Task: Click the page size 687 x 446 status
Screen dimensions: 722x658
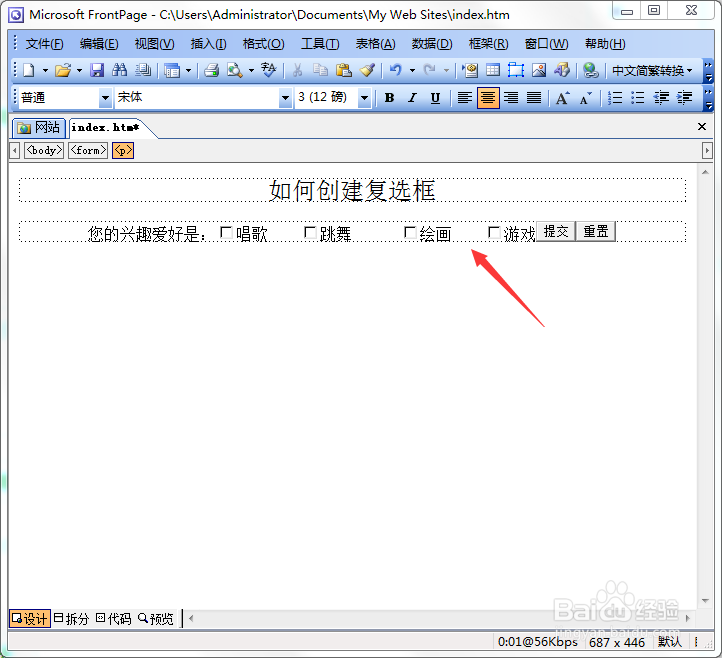Action: pyautogui.click(x=617, y=642)
